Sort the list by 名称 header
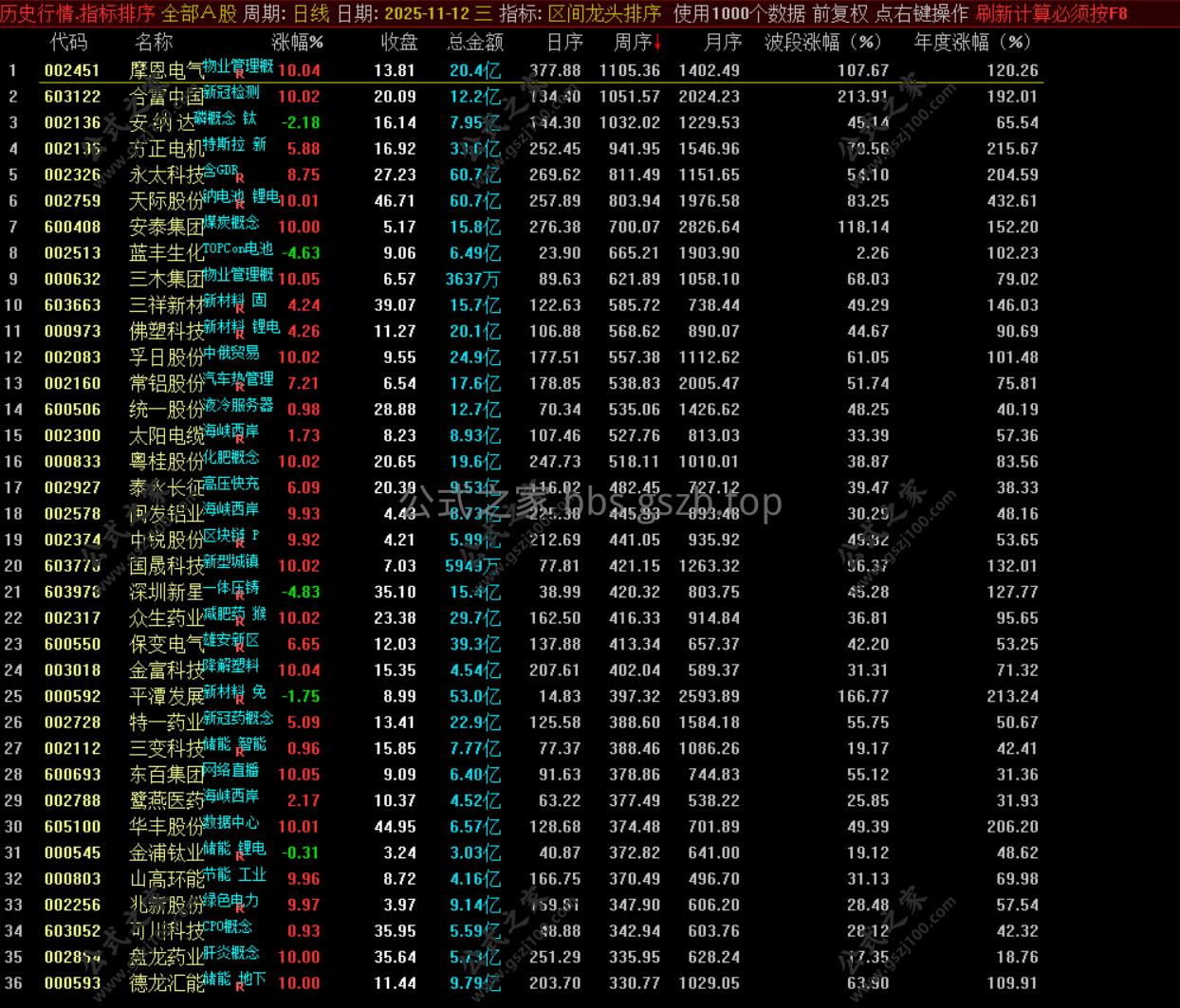1180x1008 pixels. 154,43
